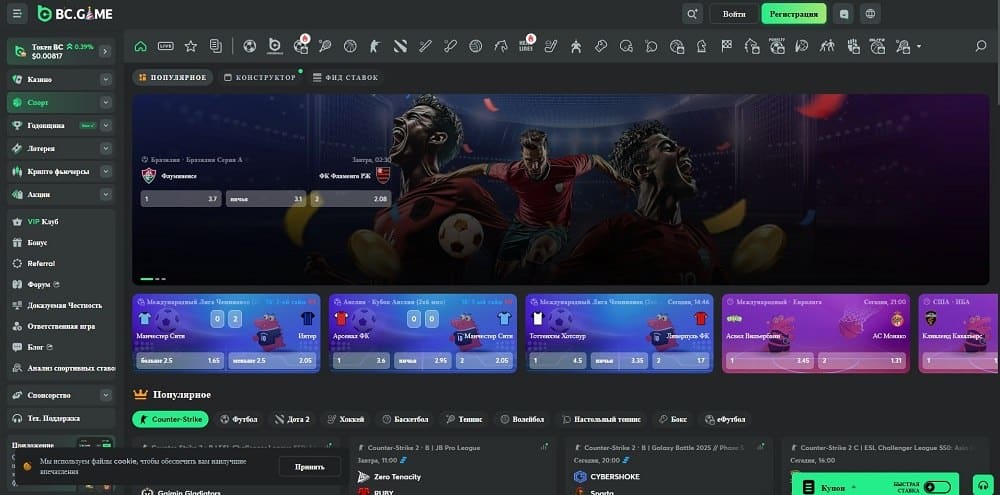Select the chess knight icon
Screen dimensions: 1000x495
(702, 46)
